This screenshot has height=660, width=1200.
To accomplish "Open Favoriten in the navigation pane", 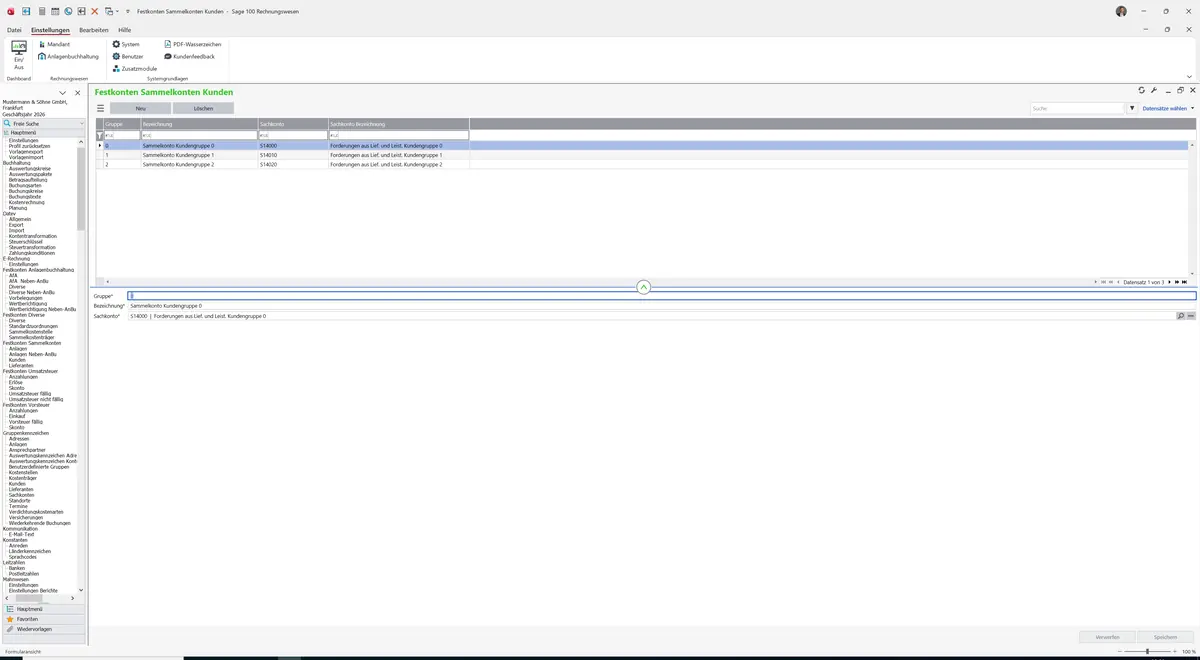I will click(x=43, y=619).
